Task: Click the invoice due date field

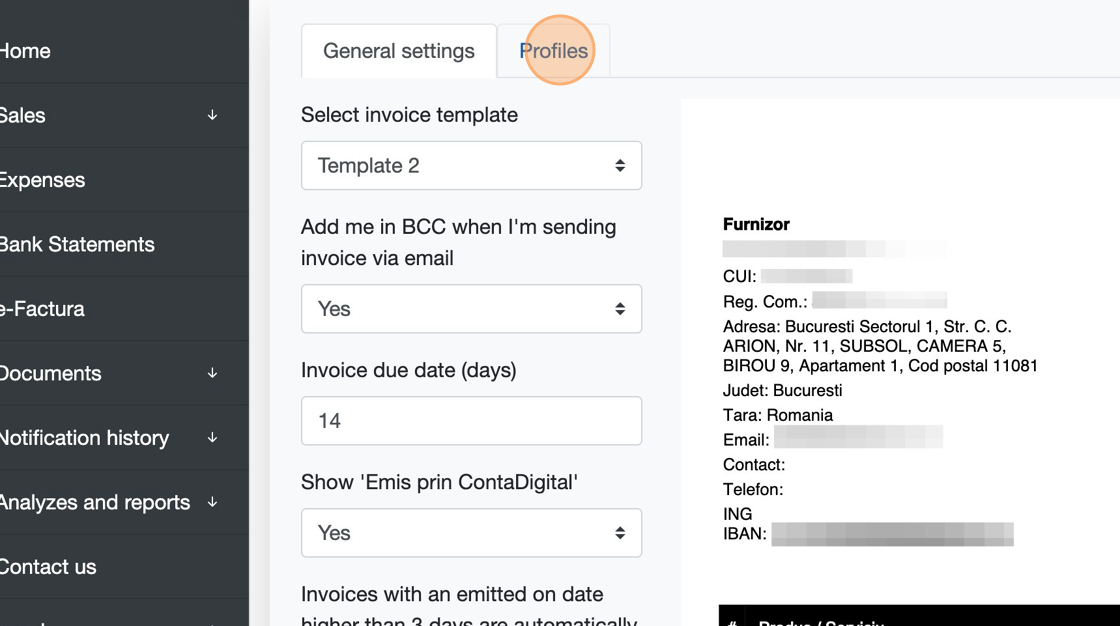Action: [x=471, y=421]
